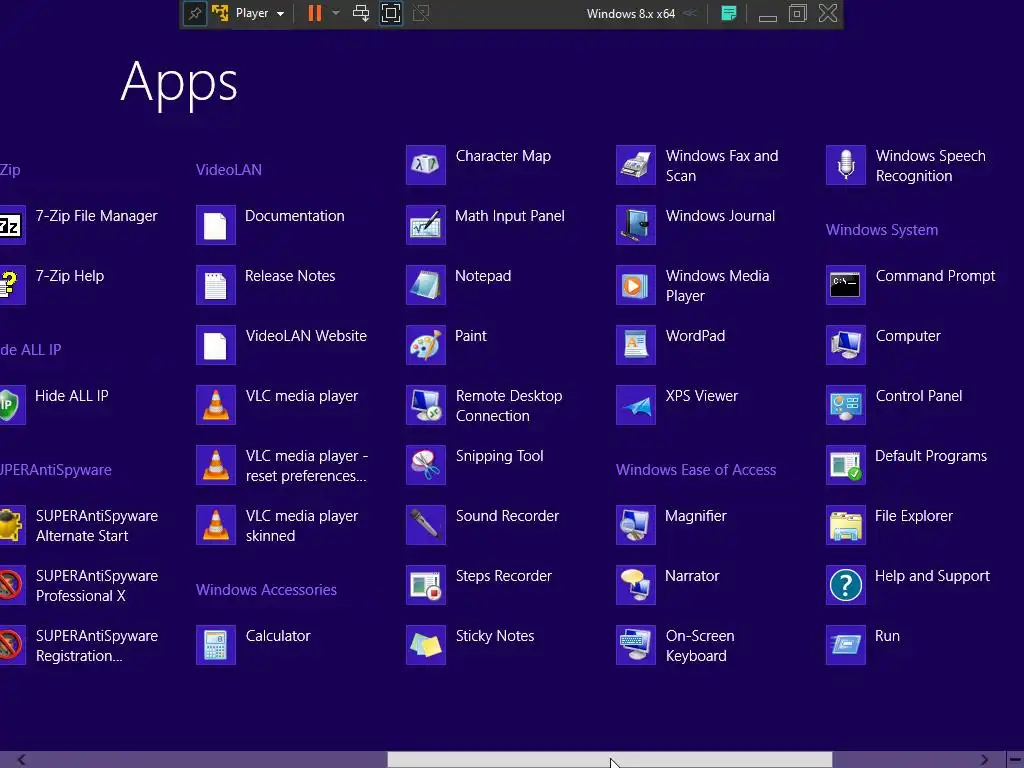Open Windows Speech Recognition microphone icon
The height and width of the screenshot is (768, 1024).
click(846, 165)
